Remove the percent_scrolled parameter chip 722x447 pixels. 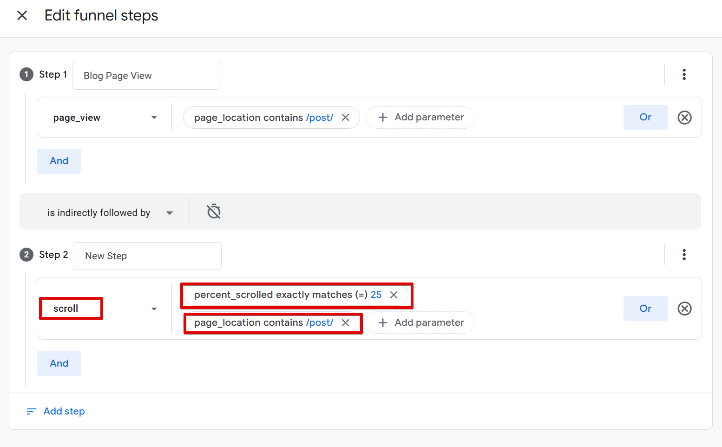pos(394,295)
